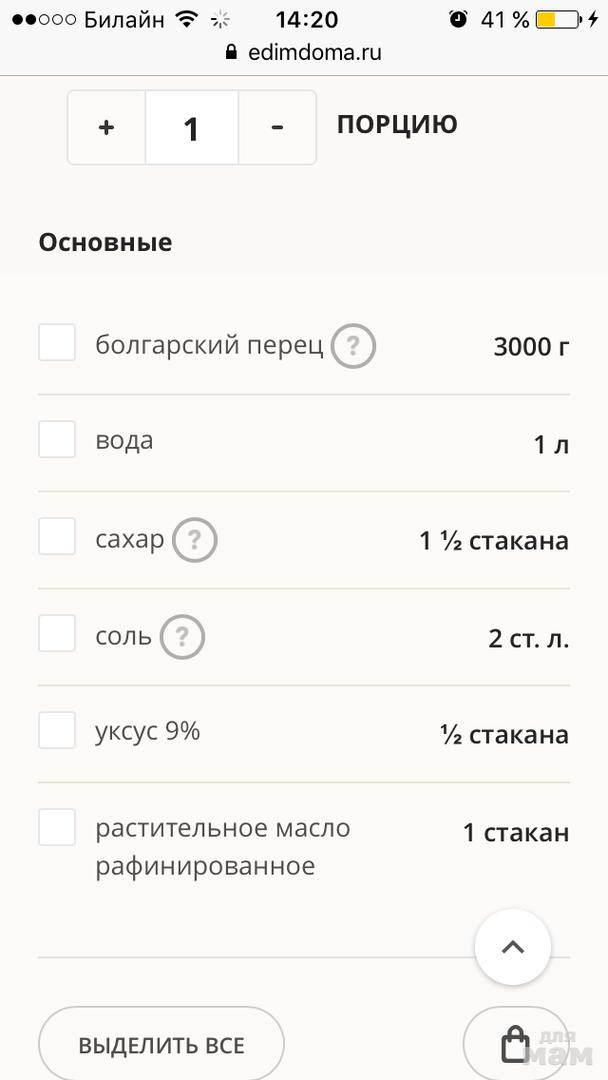Tap the edimdoma.ru address bar

coord(304,53)
